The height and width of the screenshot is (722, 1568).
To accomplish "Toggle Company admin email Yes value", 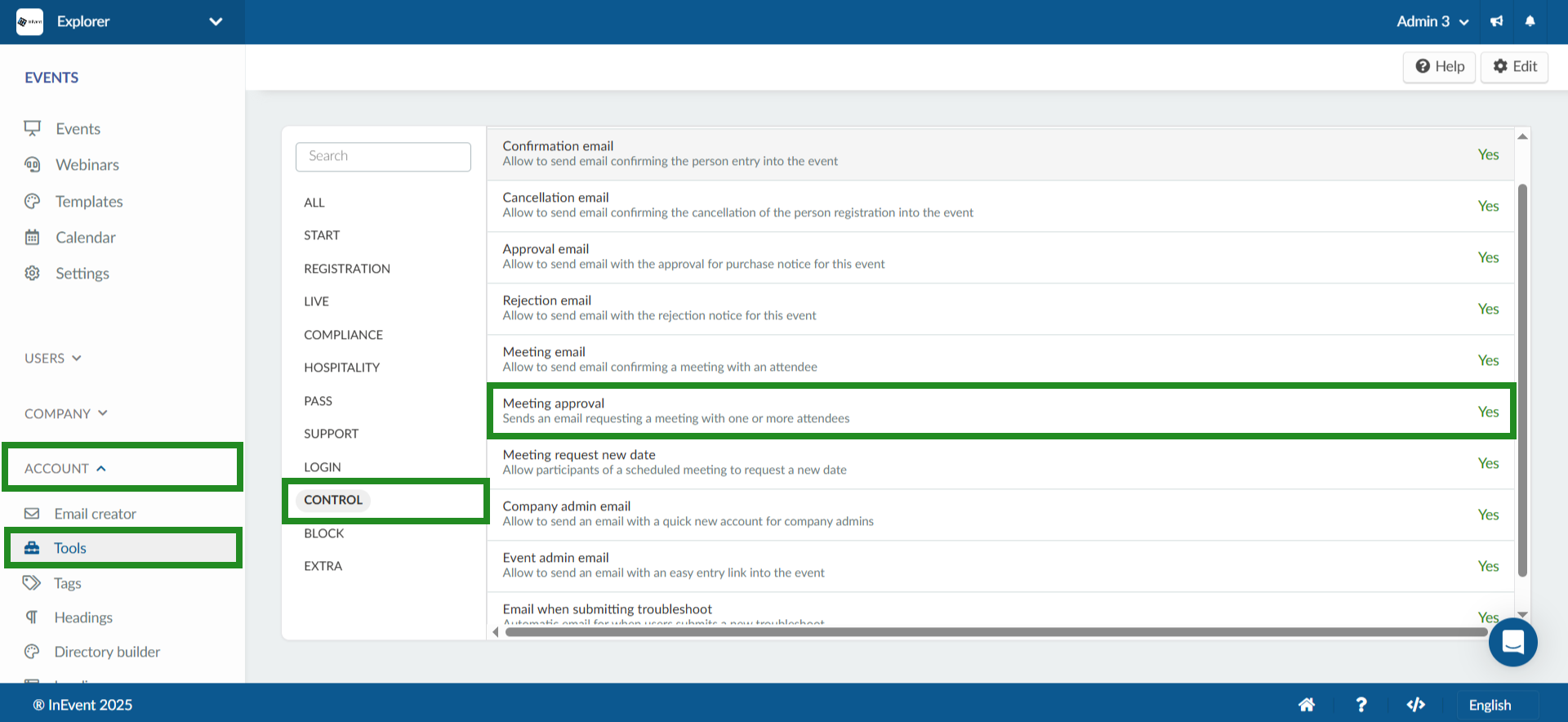I will (1488, 515).
